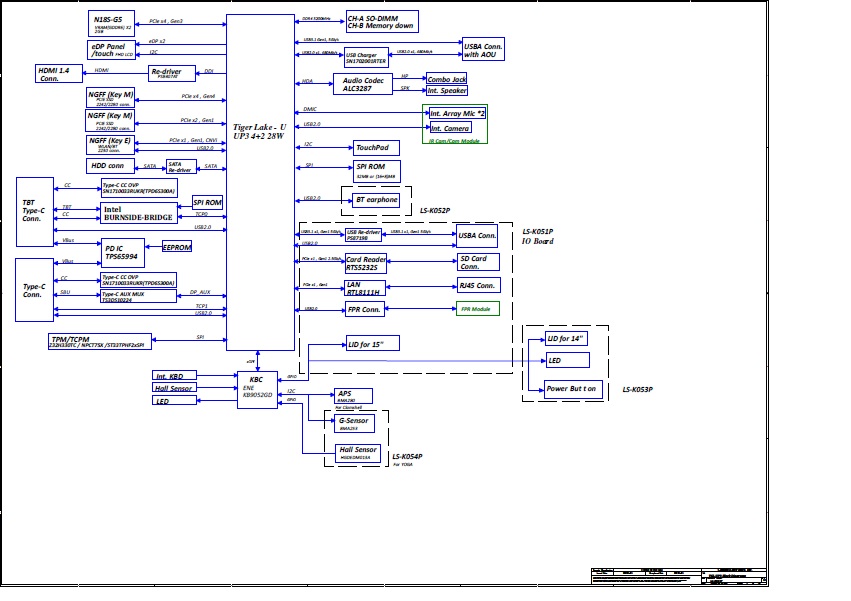
Task: Select the TouchPad block
Action: 377,148
